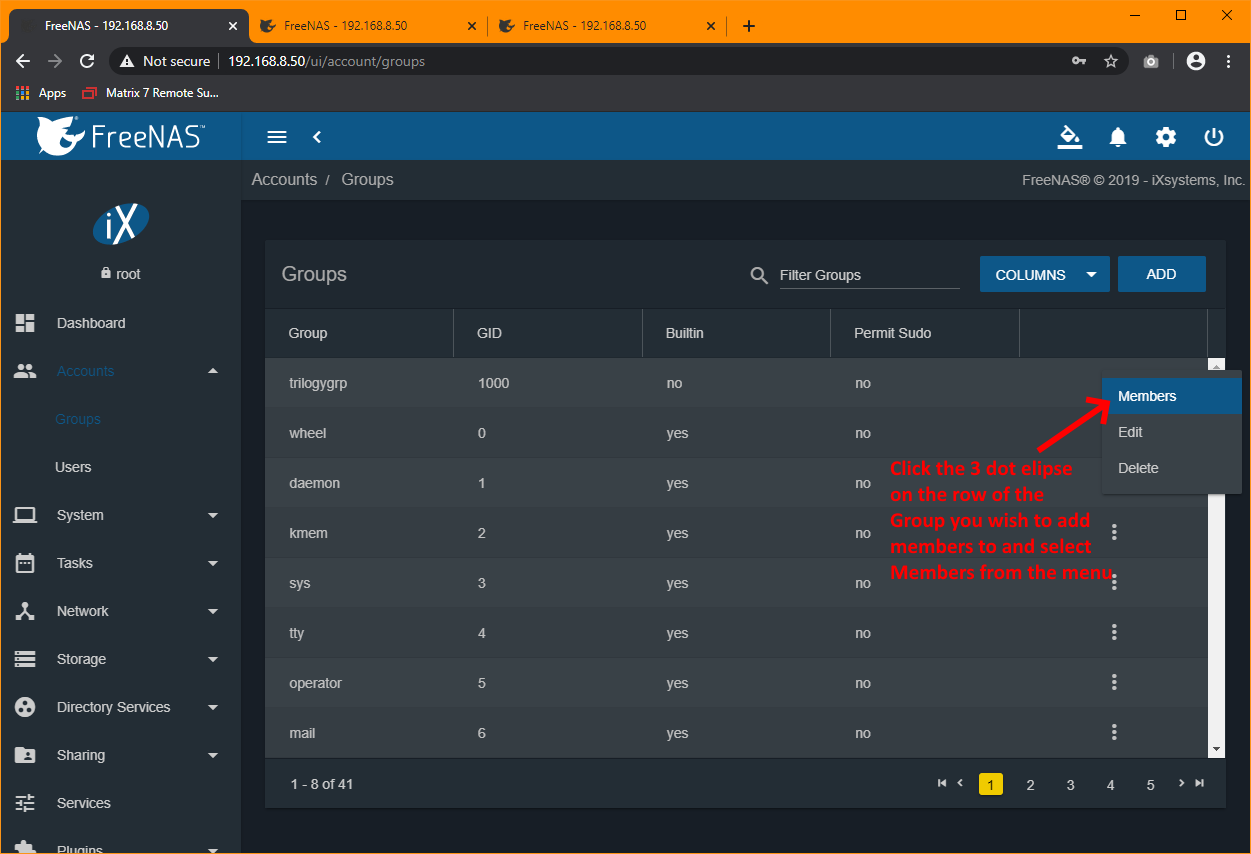This screenshot has height=854, width=1251.
Task: Collapse the Accounts section arrow
Action: pyautogui.click(x=213, y=371)
